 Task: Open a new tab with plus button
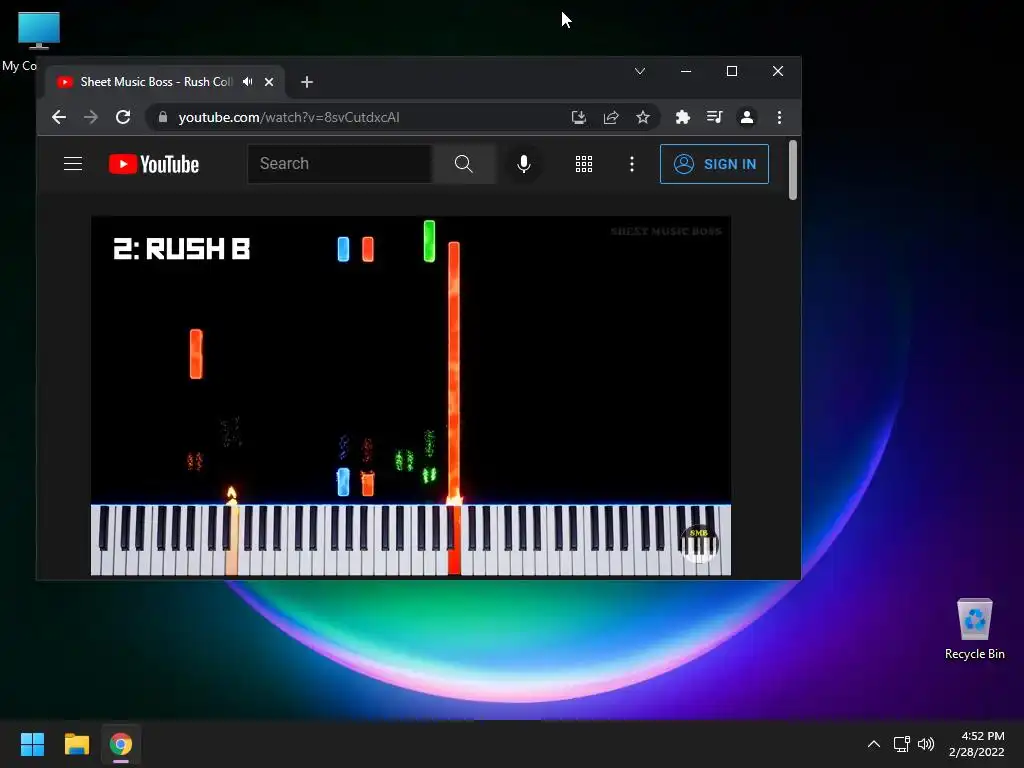[307, 82]
